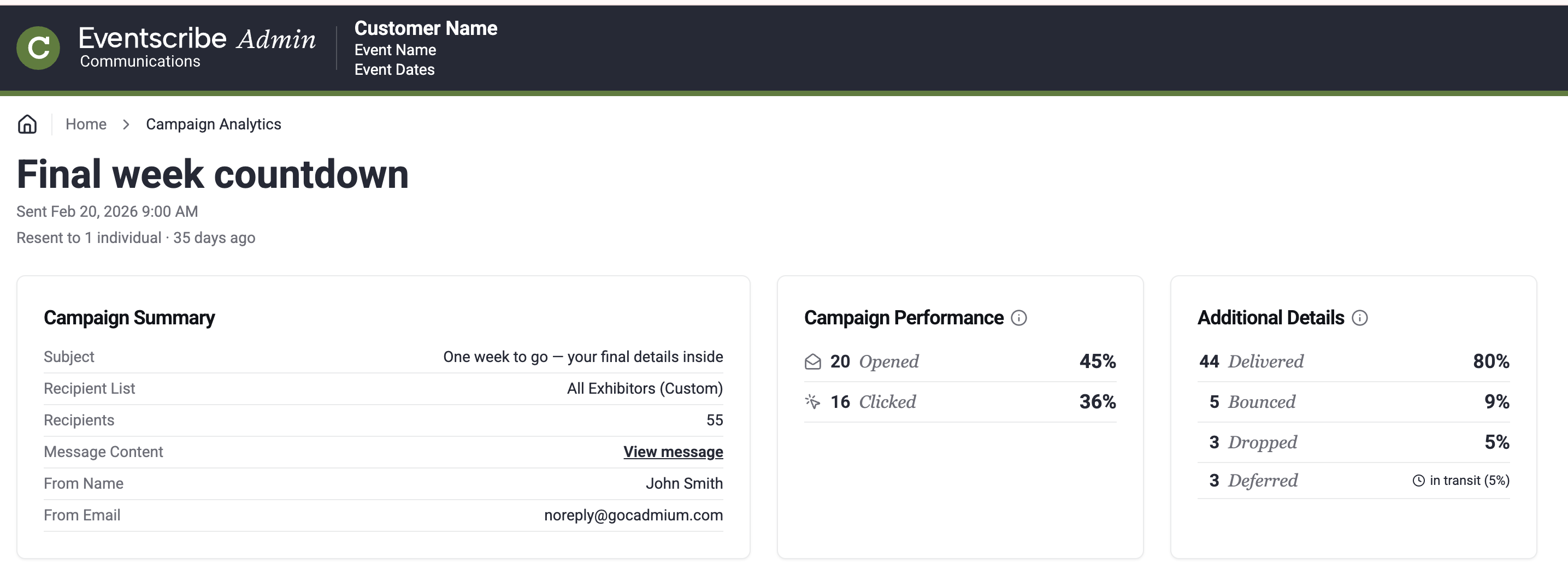Click the 44 Delivered row
Viewport: 1568px width, 581px height.
point(1354,361)
